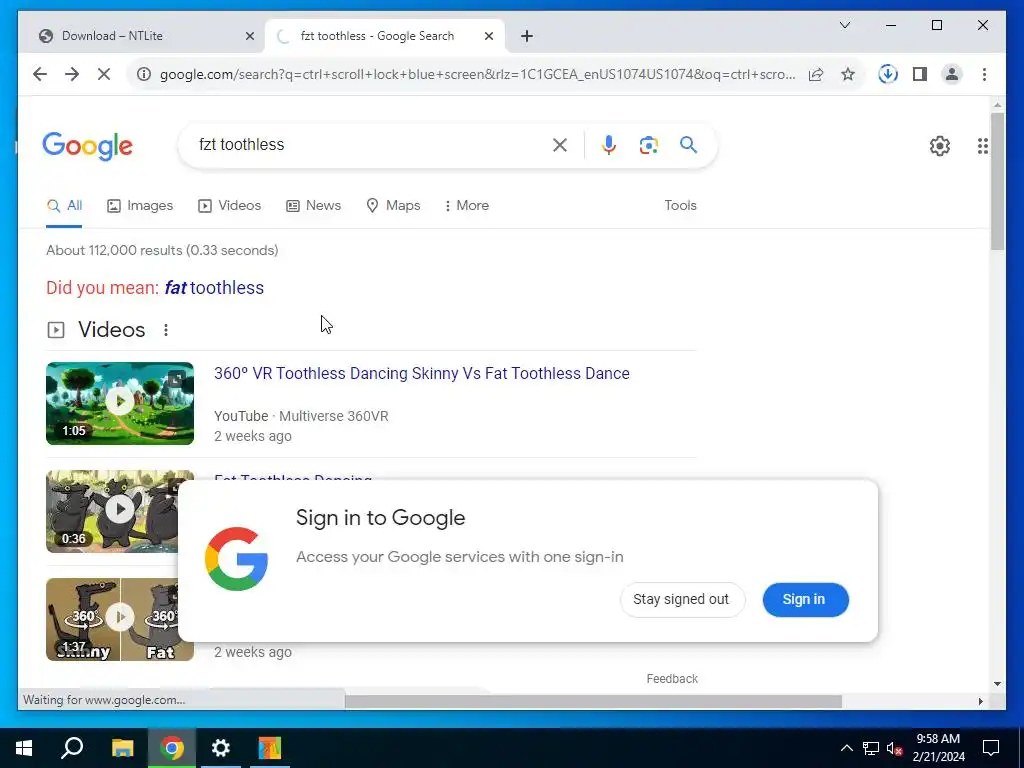This screenshot has height=768, width=1024.
Task: Open Google quick settings gear
Action: pos(940,146)
